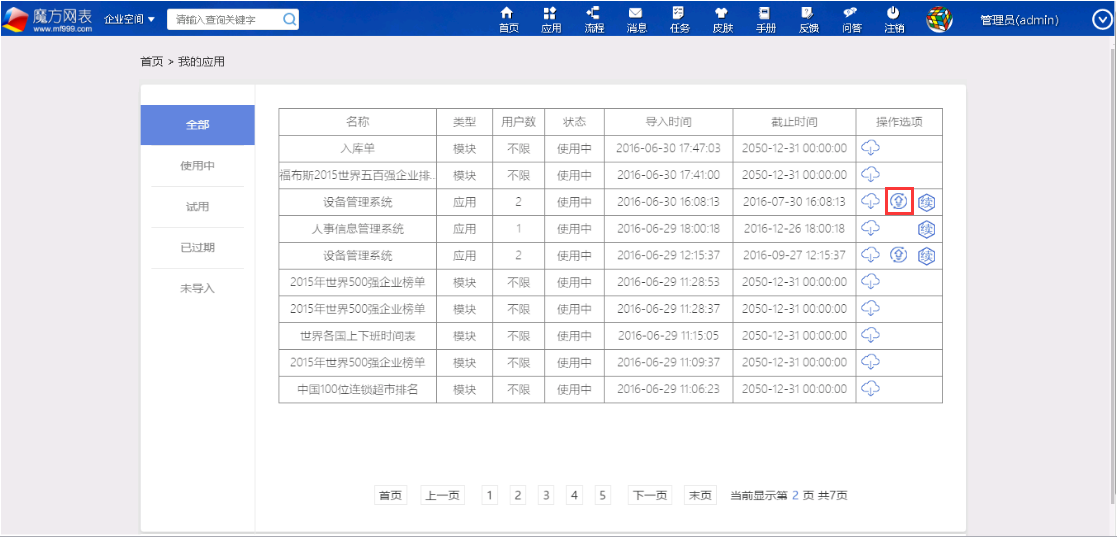Go to page 4 in pagination
Viewport: 1117px width, 537px height.
(574, 496)
